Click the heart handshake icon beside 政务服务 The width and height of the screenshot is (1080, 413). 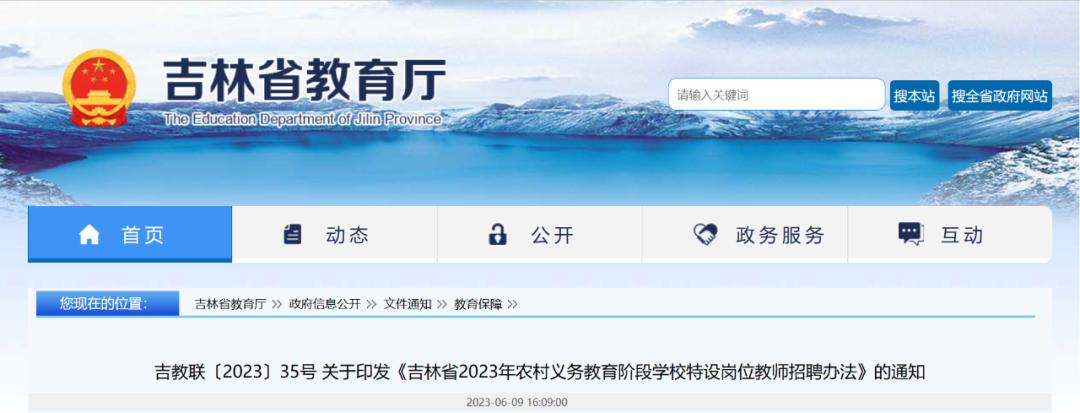[x=705, y=235]
